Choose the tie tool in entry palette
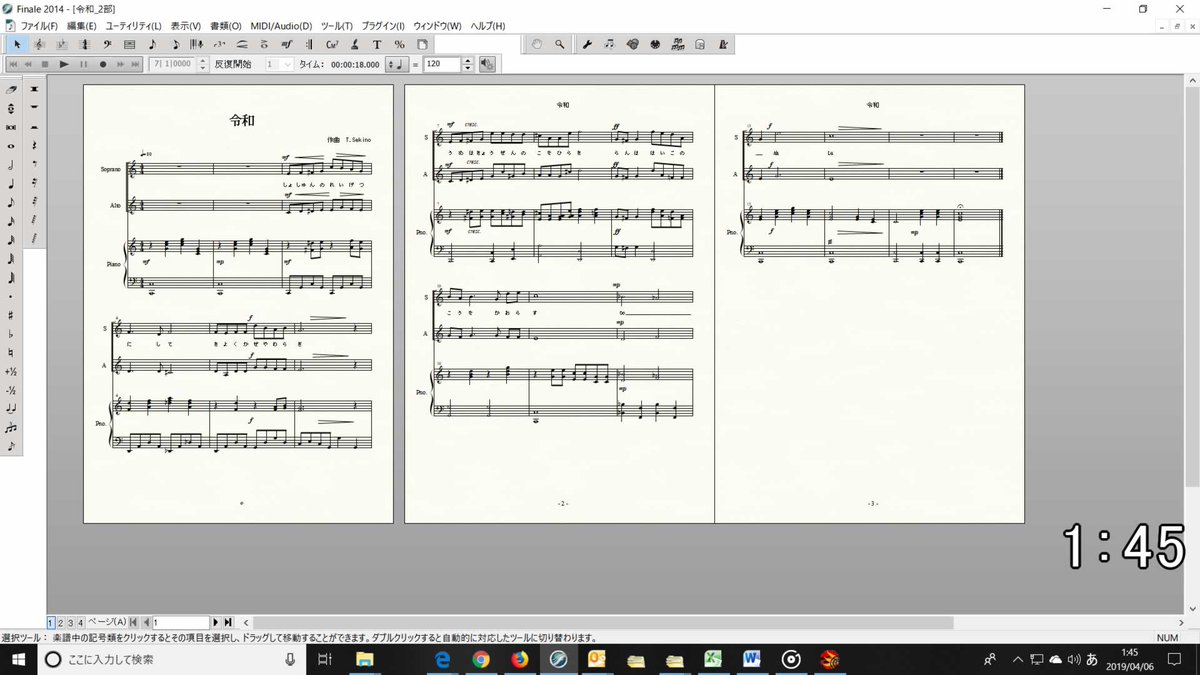The height and width of the screenshot is (675, 1200). pyautogui.click(x=11, y=408)
